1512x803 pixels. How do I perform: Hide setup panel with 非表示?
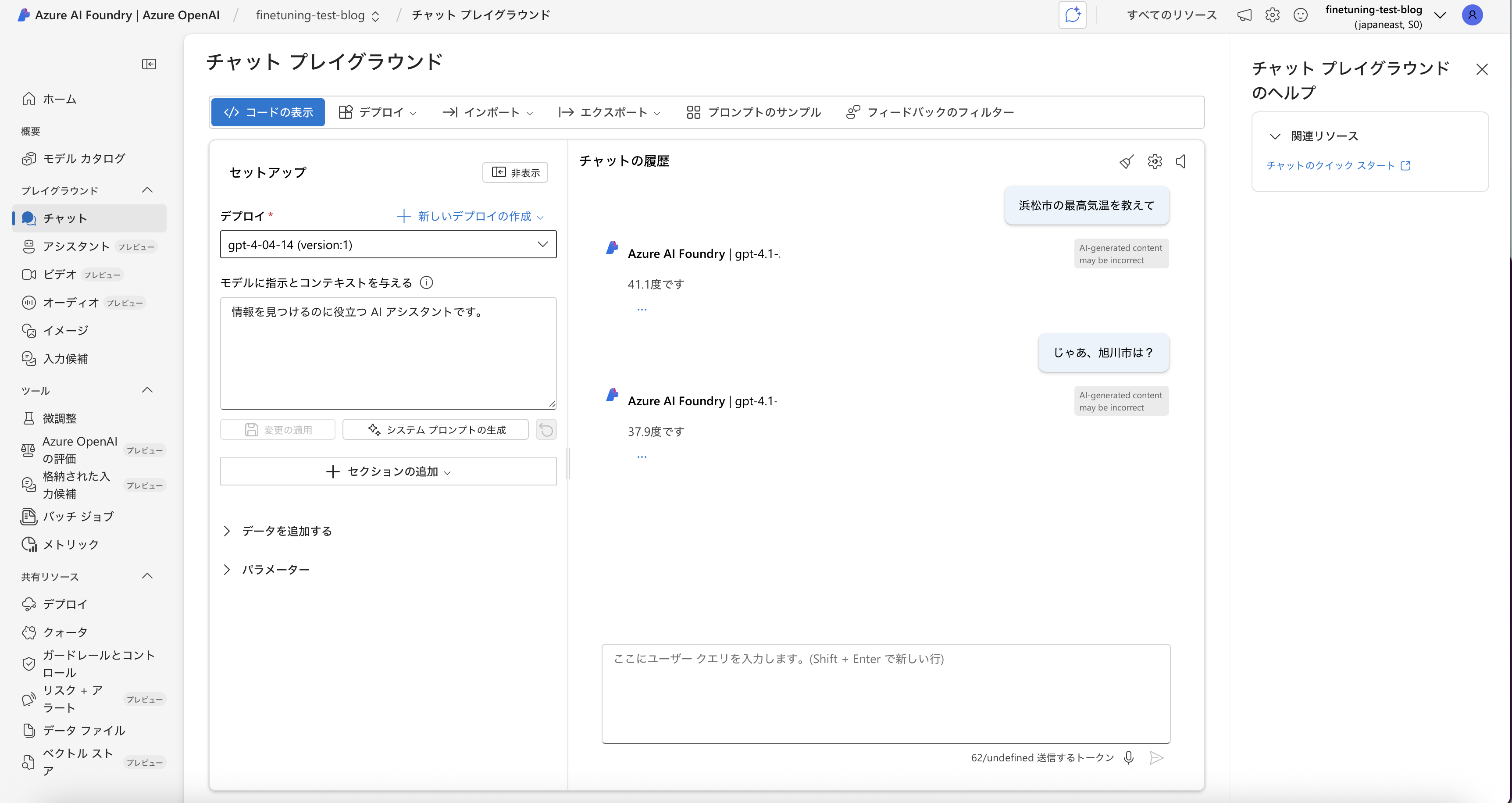(x=515, y=173)
